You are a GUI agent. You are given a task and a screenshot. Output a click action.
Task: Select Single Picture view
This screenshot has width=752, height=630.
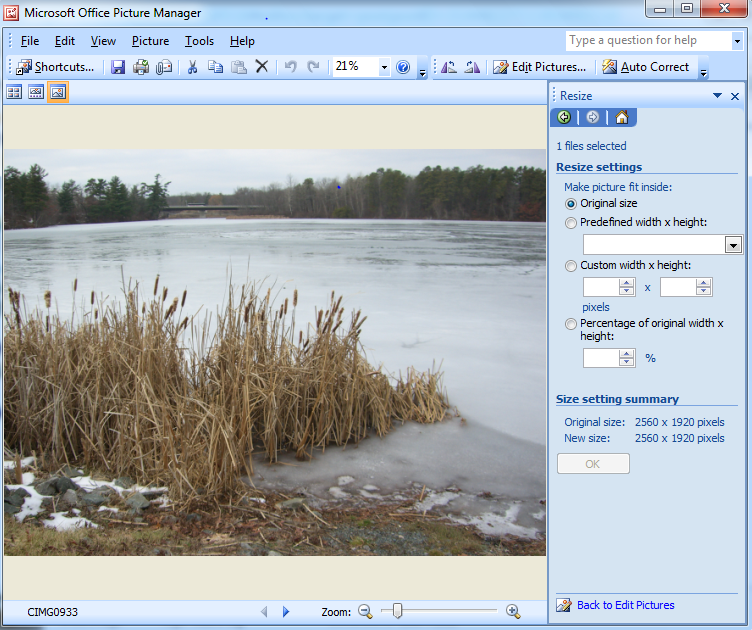(x=58, y=92)
